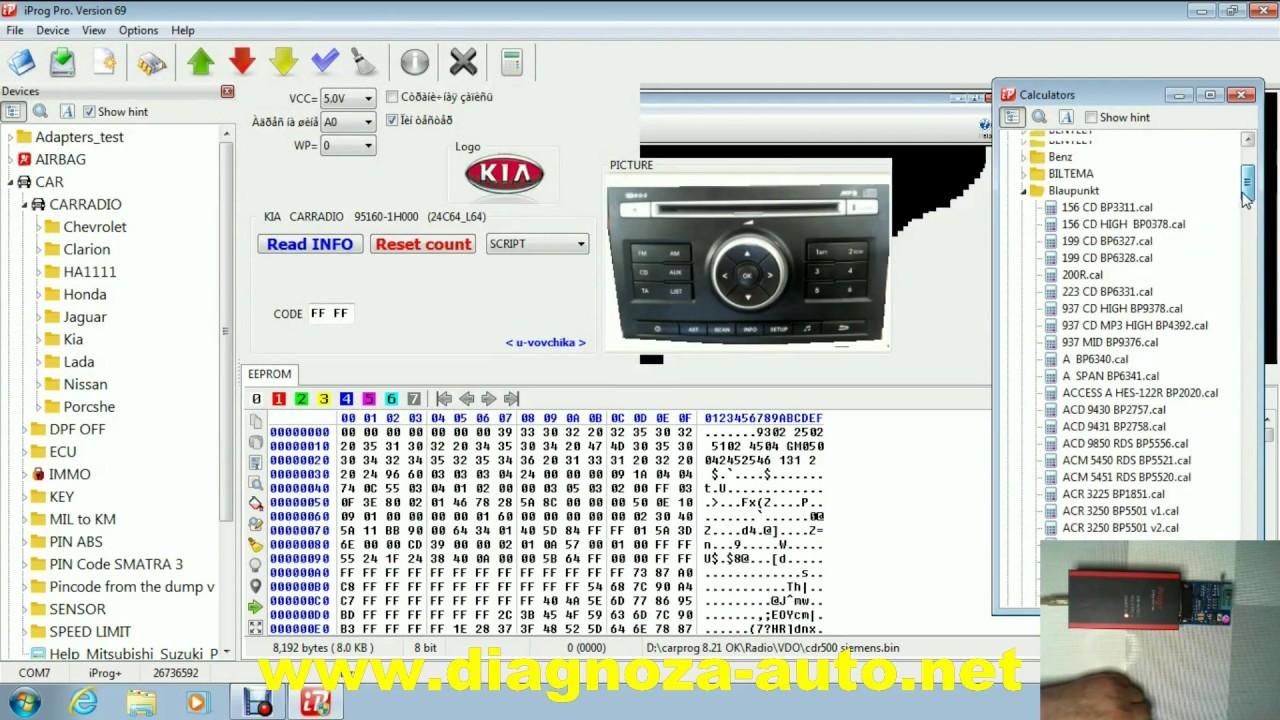Screen dimensions: 1280x720
Task: Open the View menu
Action: pos(94,31)
